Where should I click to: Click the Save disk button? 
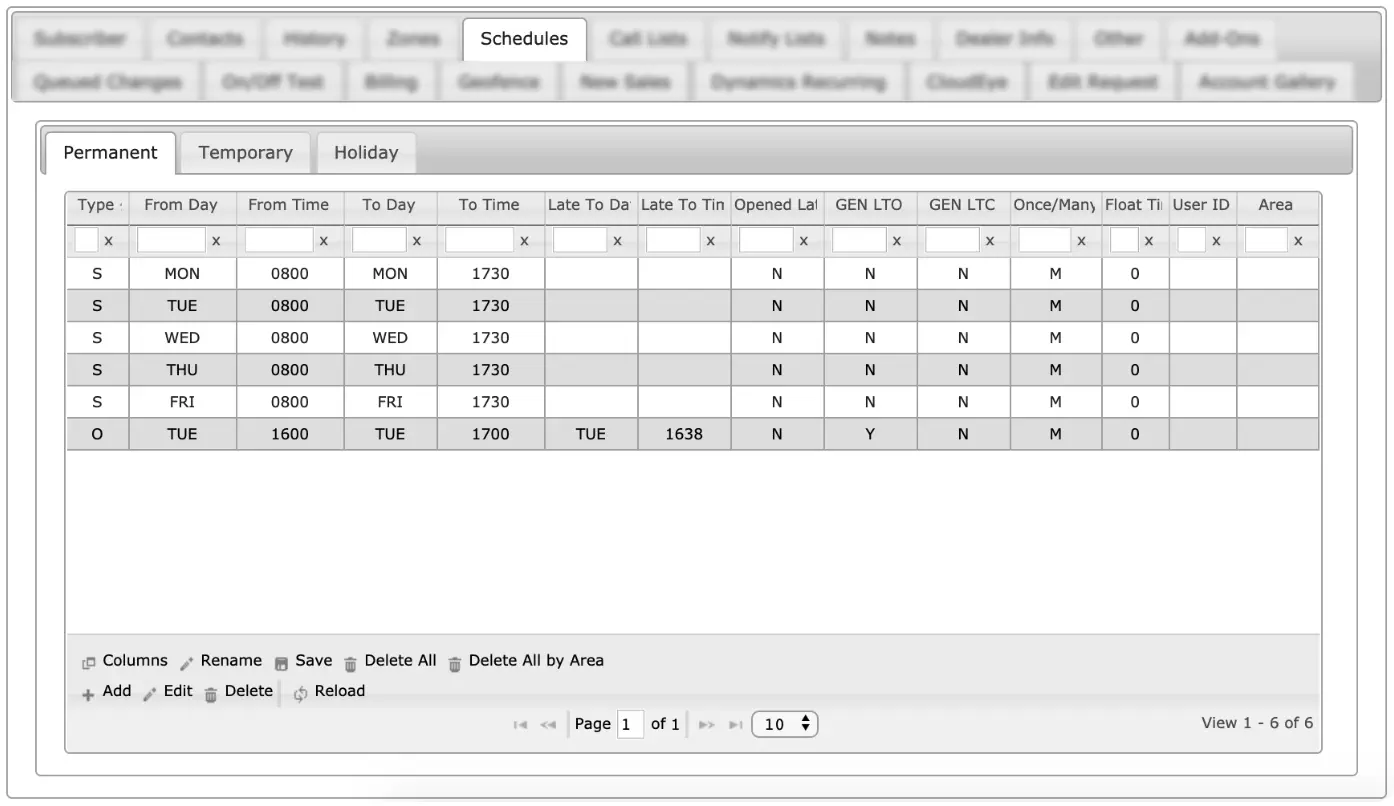303,661
